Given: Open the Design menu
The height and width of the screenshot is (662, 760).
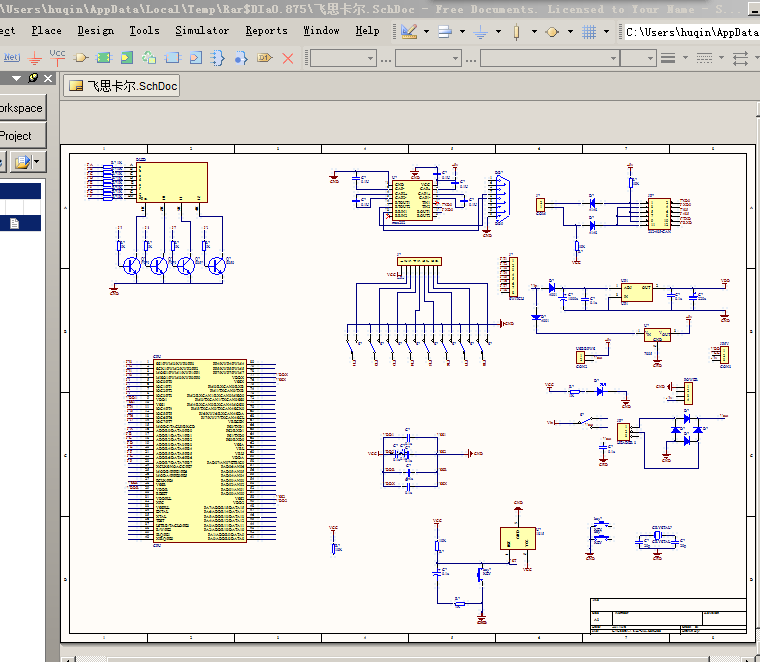Looking at the screenshot, I should (95, 31).
